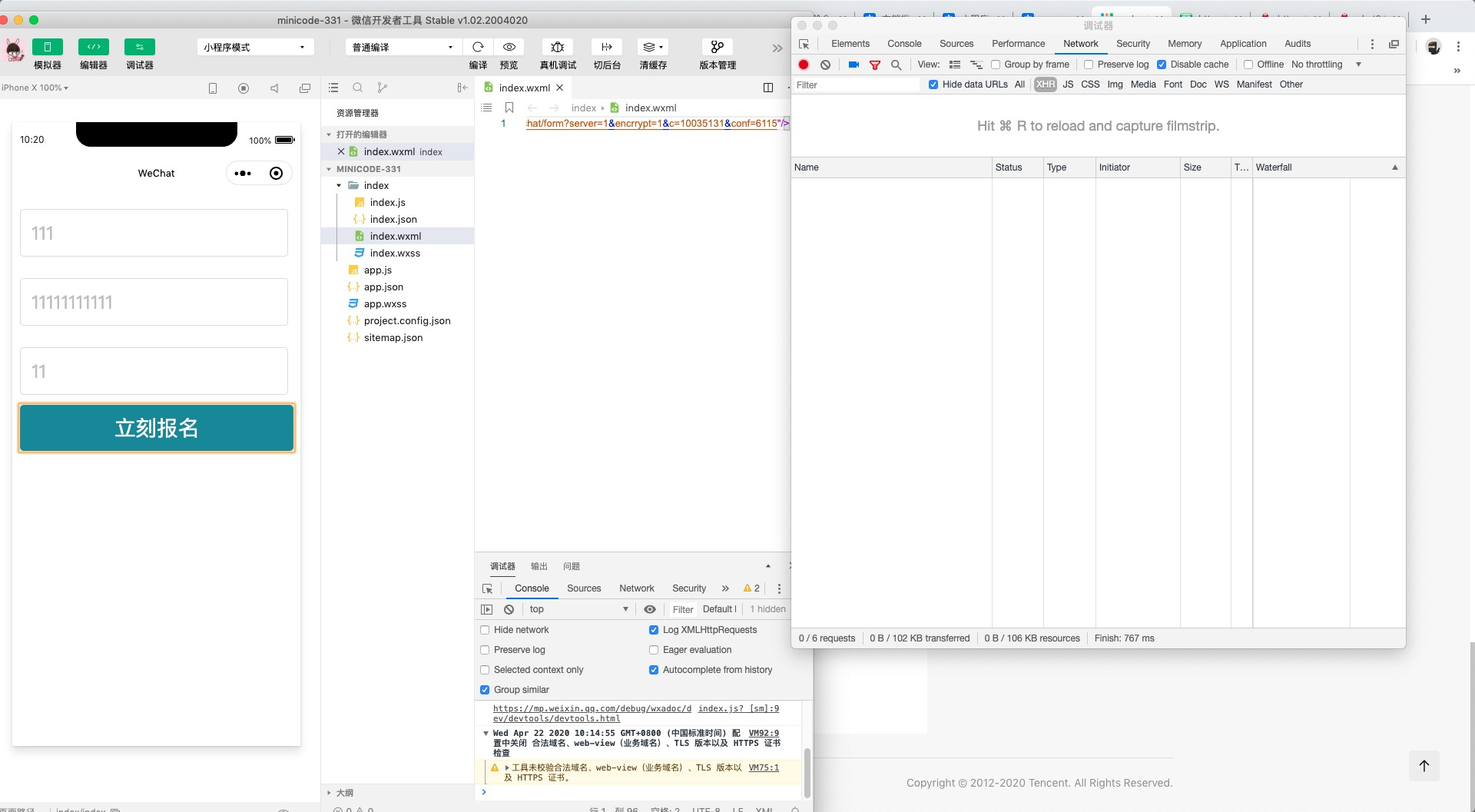This screenshot has width=1475, height=812.
Task: Click the WeChat capsule more-options dots
Action: [x=243, y=174]
